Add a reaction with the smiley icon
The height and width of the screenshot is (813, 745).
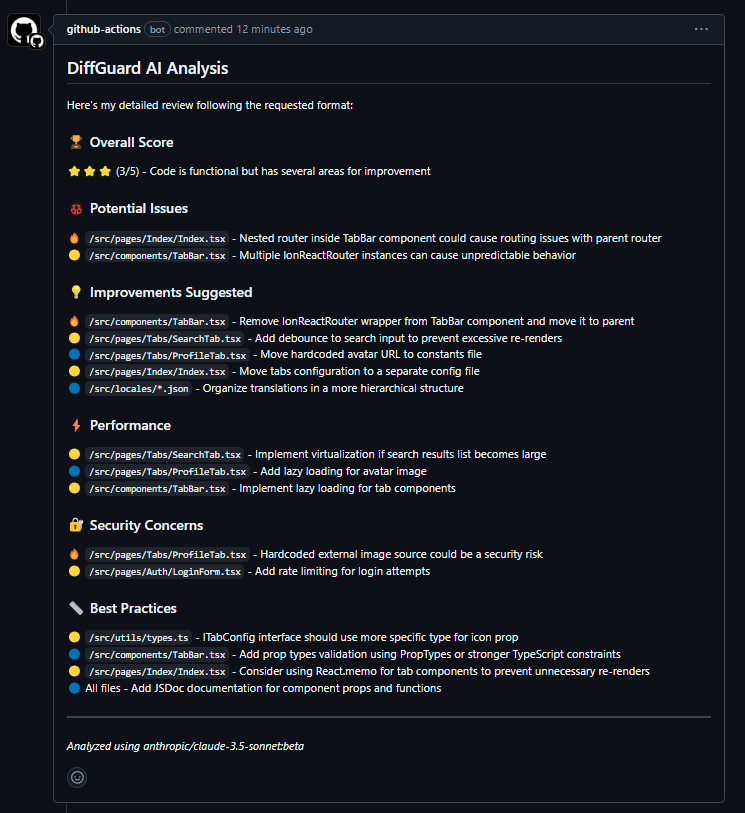pos(77,776)
